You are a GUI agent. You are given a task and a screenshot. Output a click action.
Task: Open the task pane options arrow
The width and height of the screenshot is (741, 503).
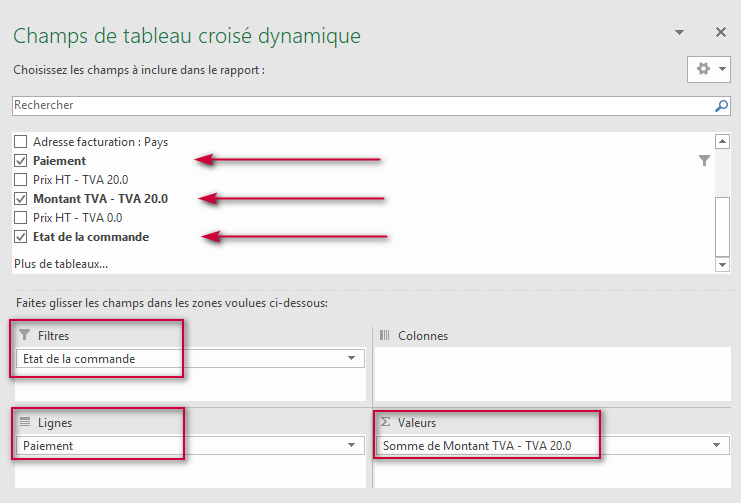click(x=680, y=32)
